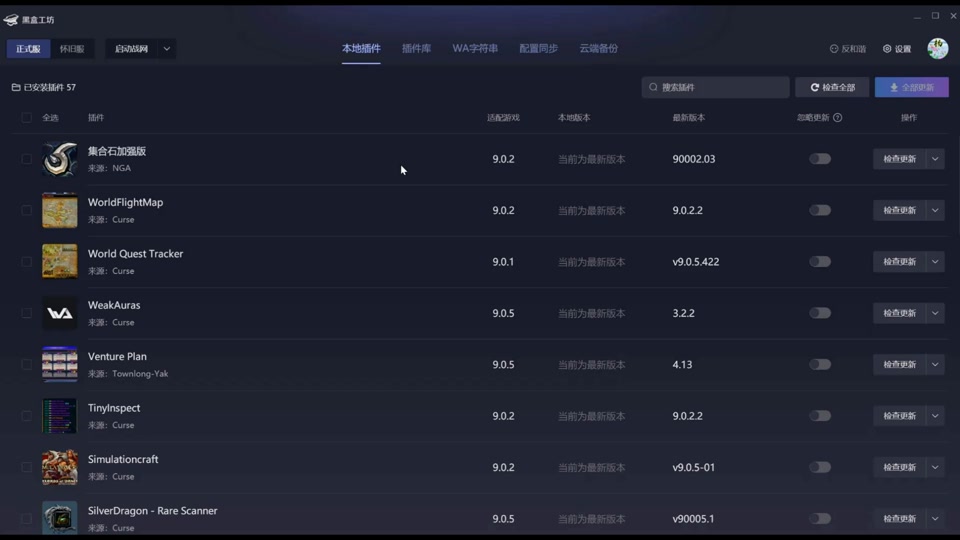The height and width of the screenshot is (540, 960).
Task: Toggle ignore updates for 集合石加强版
Action: pos(820,159)
